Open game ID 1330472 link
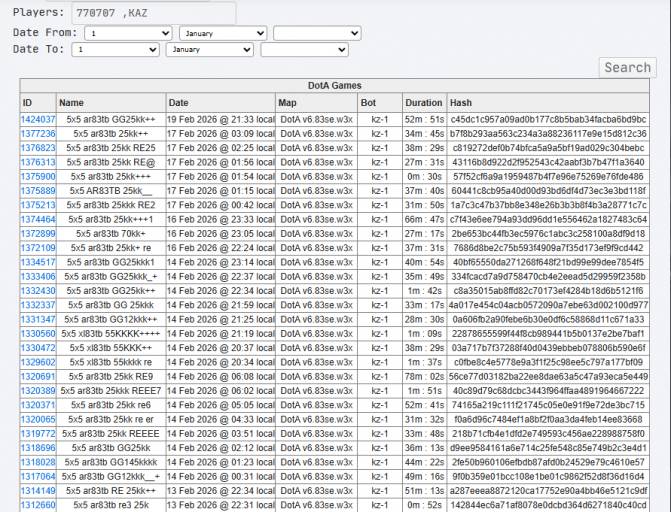671x512 pixels. click(38, 348)
